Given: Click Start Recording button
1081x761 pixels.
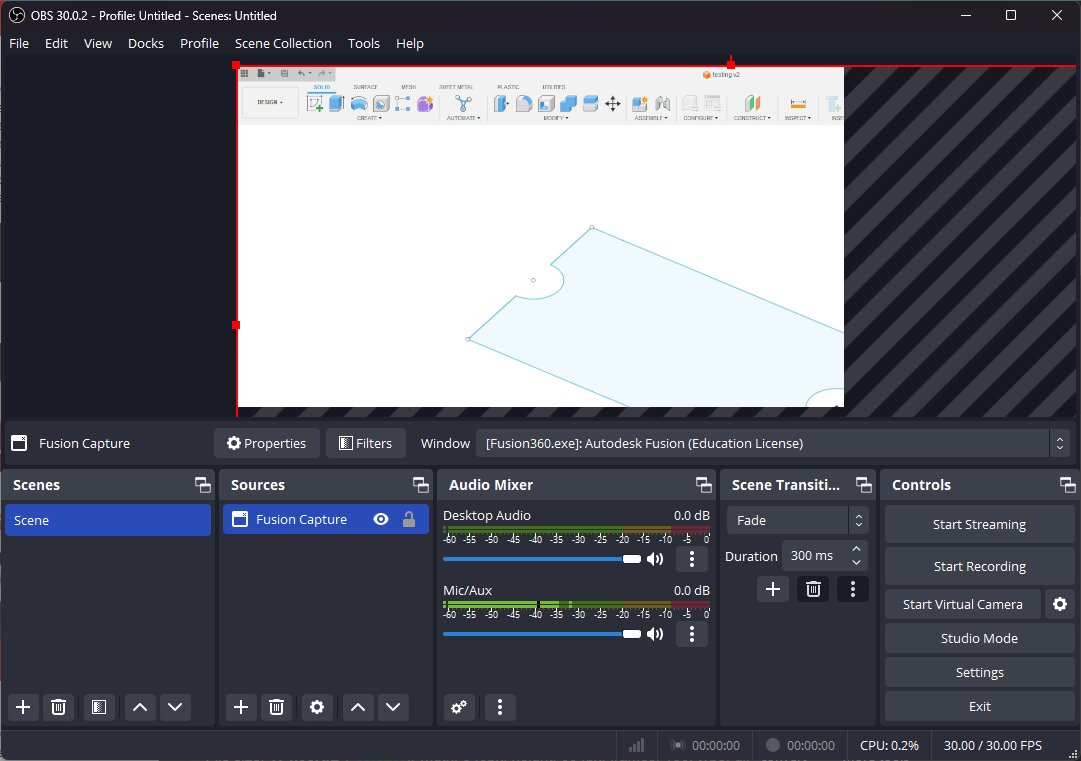Looking at the screenshot, I should [x=979, y=567].
